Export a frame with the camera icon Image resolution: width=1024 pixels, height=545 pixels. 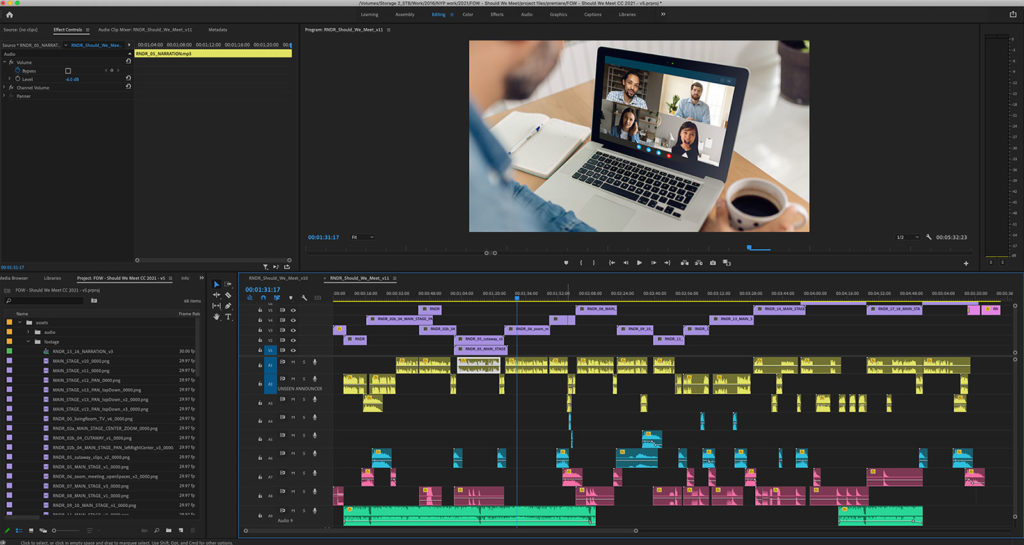tap(712, 262)
